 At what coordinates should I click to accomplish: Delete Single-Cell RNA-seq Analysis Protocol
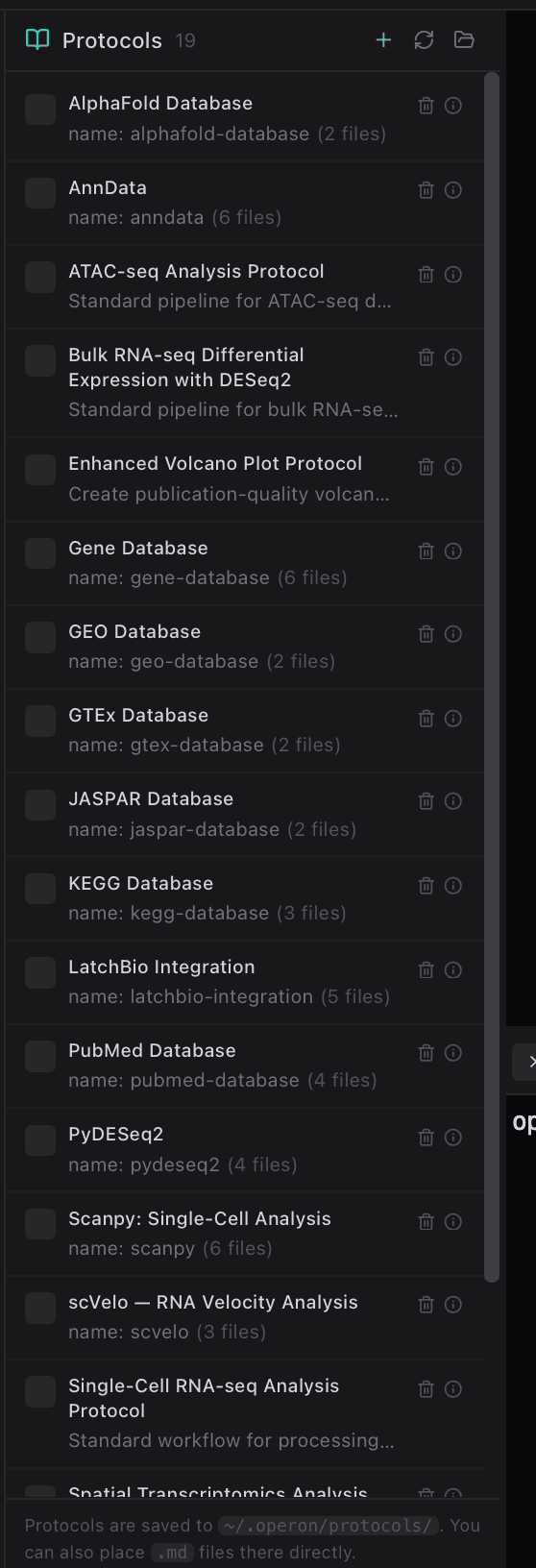426,1389
